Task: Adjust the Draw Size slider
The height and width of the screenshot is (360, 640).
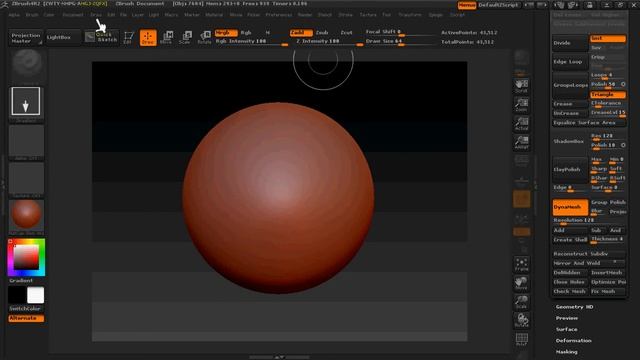Action: 400,42
